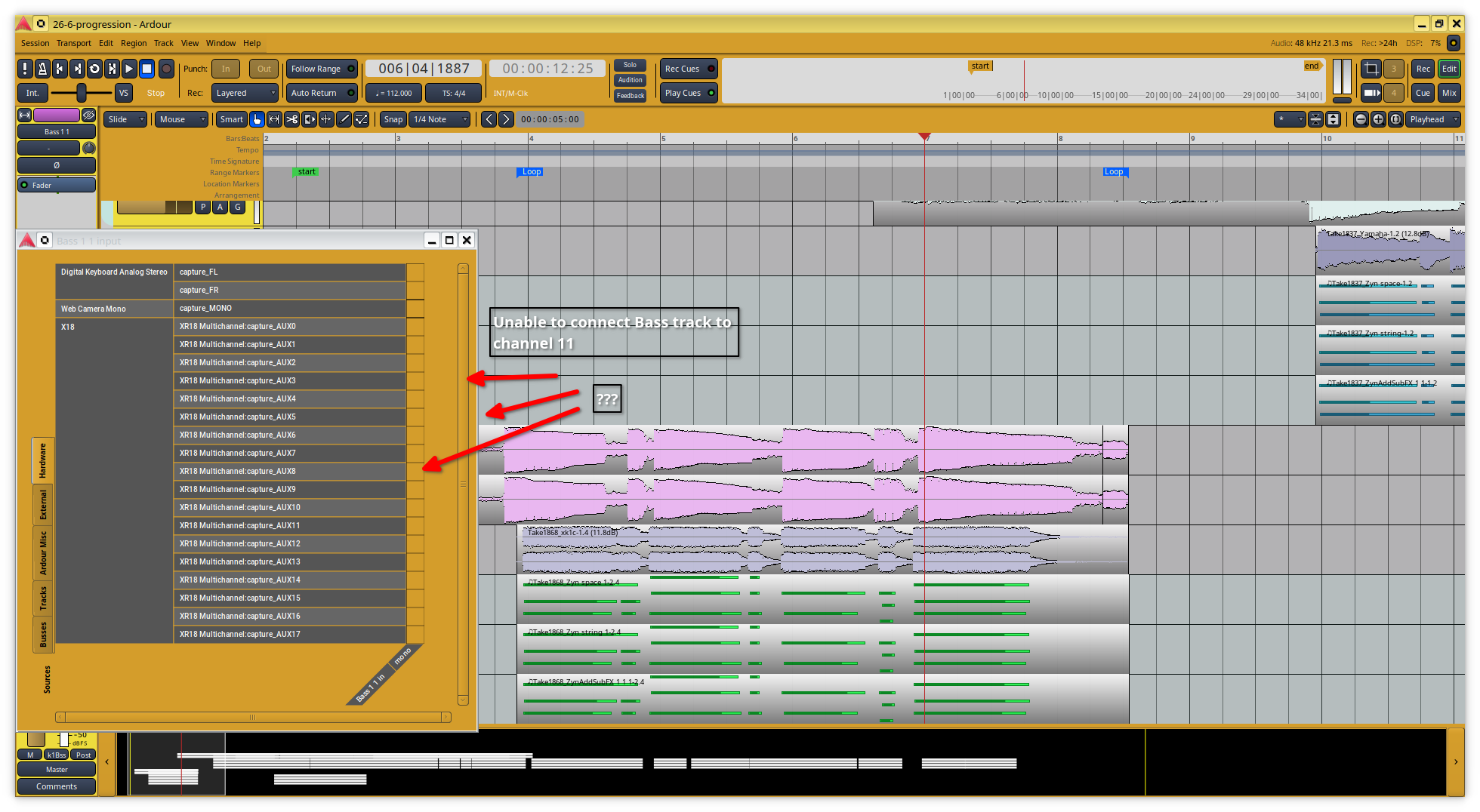Shrink tracks vertical collapse icon
The height and width of the screenshot is (812, 1480).
coord(1316,119)
